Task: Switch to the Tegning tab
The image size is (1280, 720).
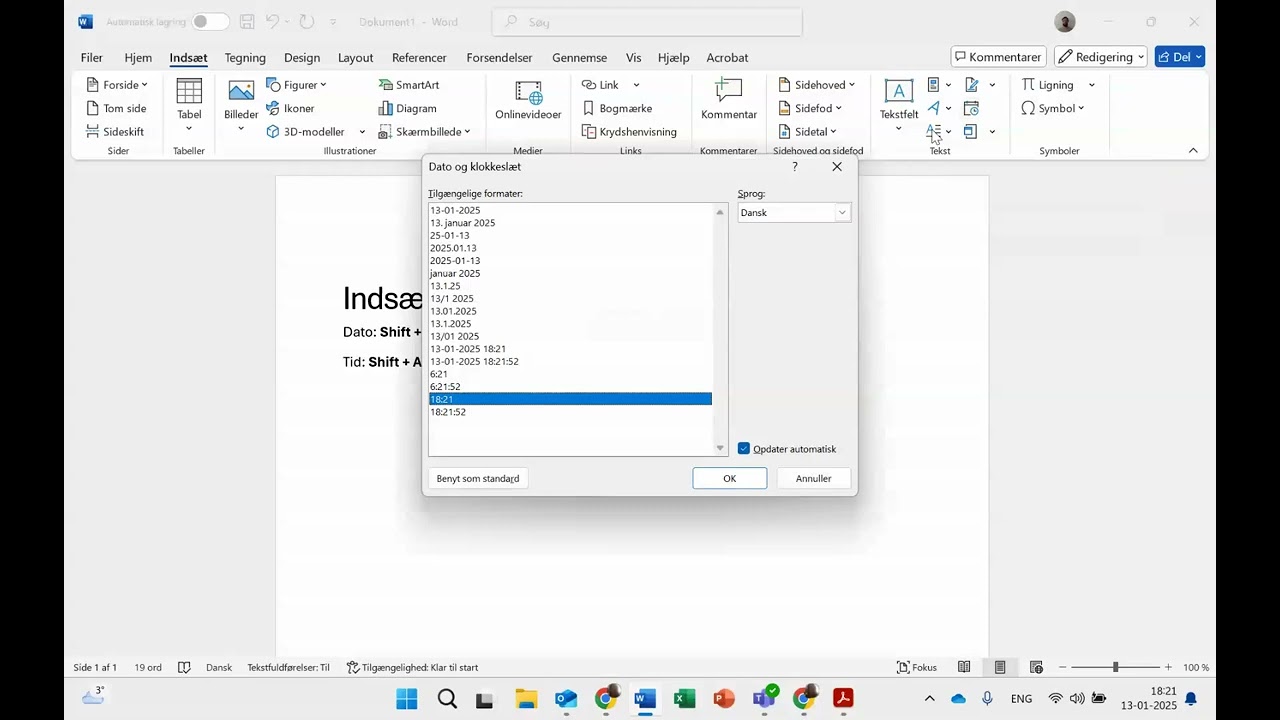Action: point(245,57)
